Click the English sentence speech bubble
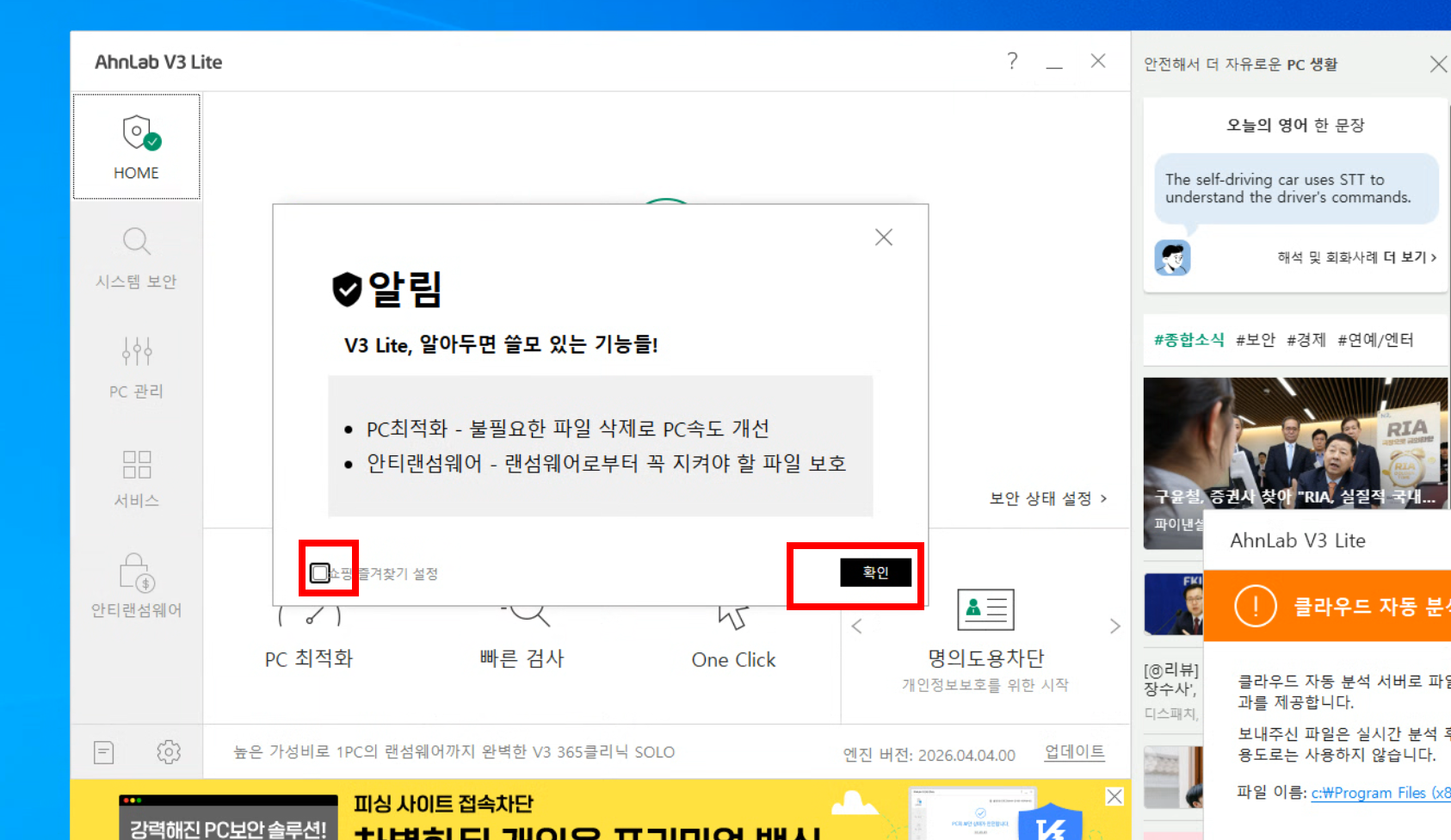 pos(1296,188)
